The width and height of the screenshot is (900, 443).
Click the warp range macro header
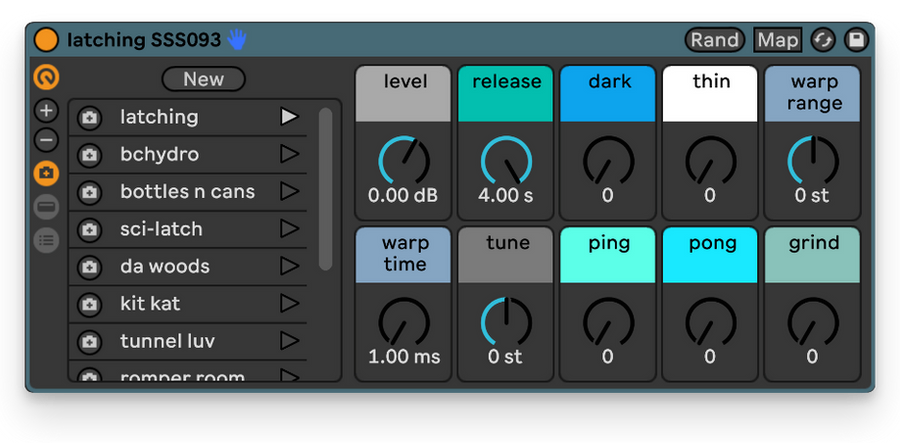click(812, 94)
